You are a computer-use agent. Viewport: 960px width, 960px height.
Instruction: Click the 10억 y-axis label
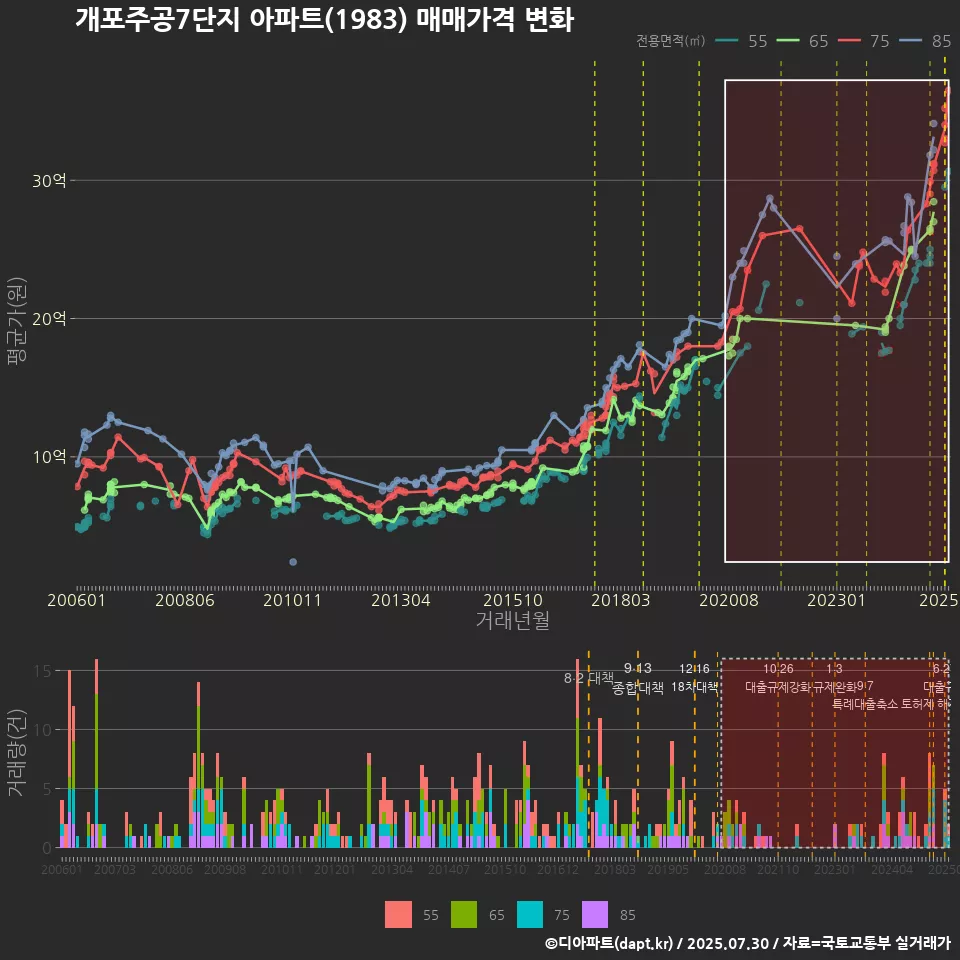(49, 457)
